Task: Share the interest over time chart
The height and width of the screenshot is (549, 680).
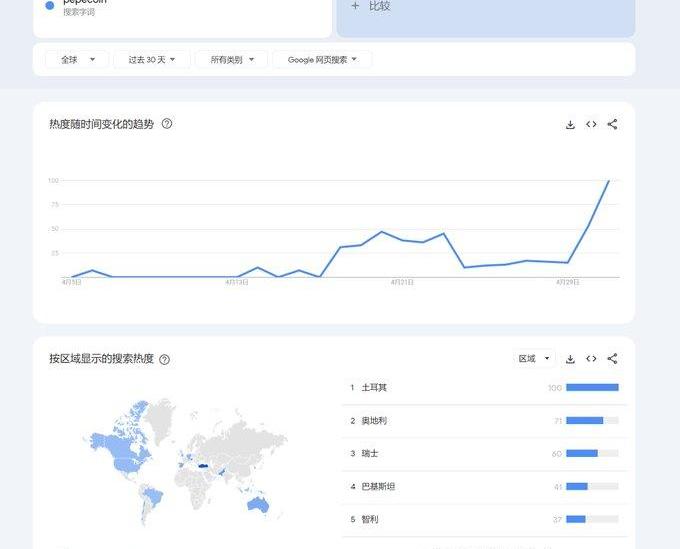Action: (x=612, y=125)
